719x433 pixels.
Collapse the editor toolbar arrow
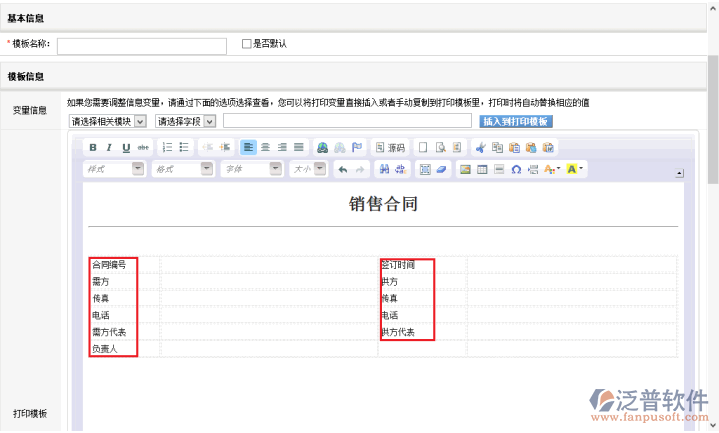679,173
